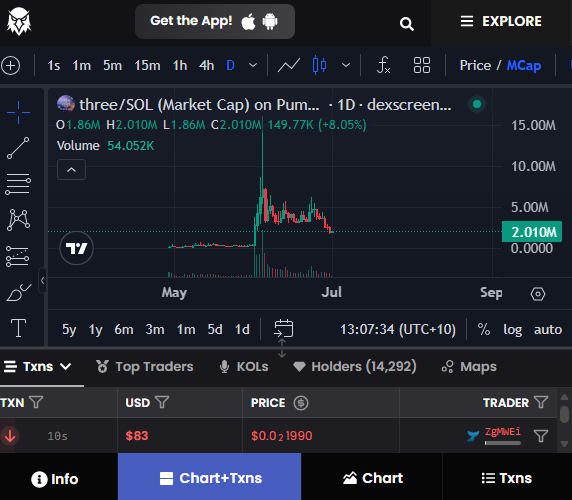
Task: Set the date range to 6m
Action: (124, 329)
